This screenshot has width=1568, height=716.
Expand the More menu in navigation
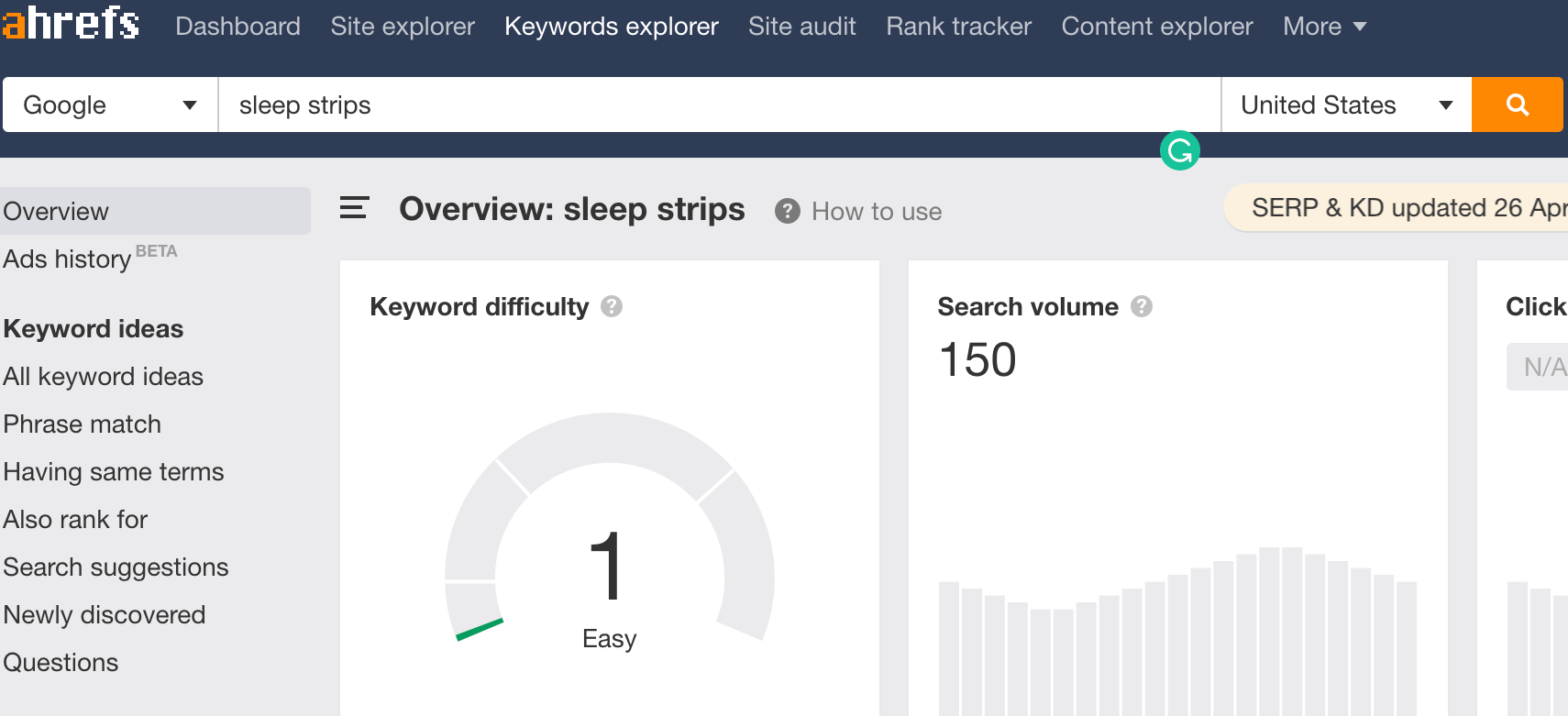point(1324,27)
